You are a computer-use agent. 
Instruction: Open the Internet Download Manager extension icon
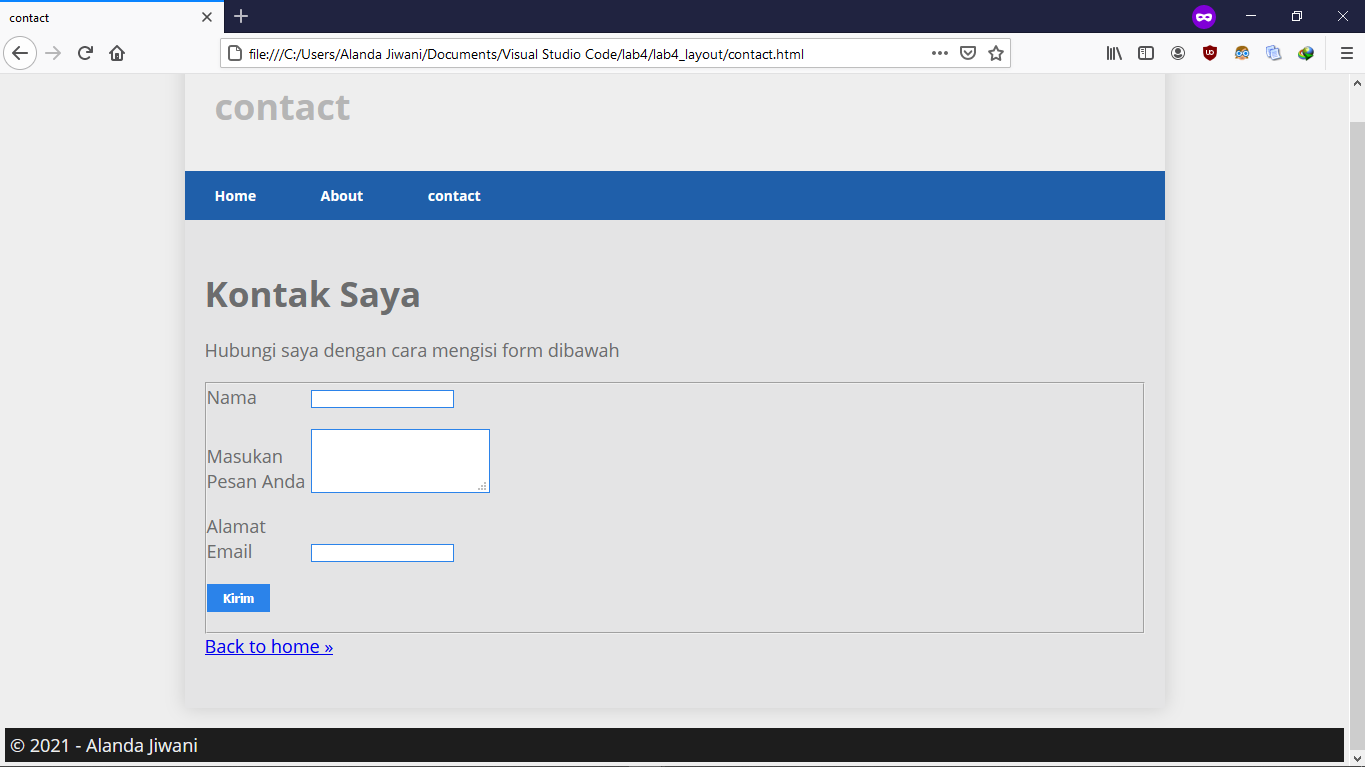tap(1306, 53)
